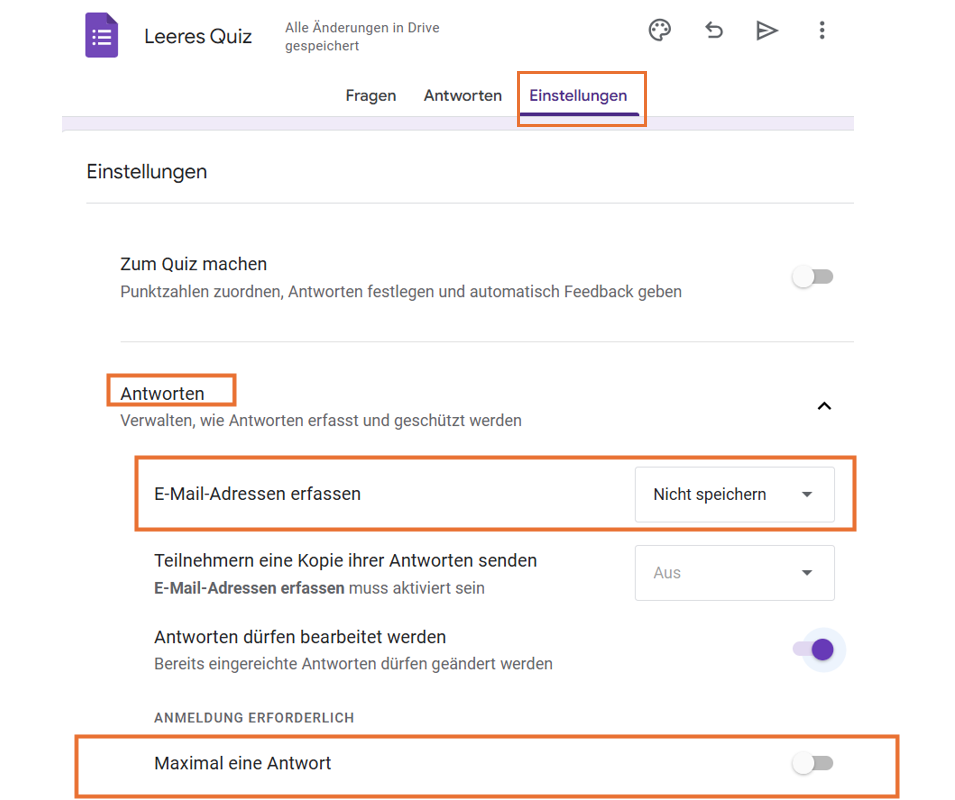Open the 'Aus' response copy dropdown
955x800 pixels.
pos(734,573)
